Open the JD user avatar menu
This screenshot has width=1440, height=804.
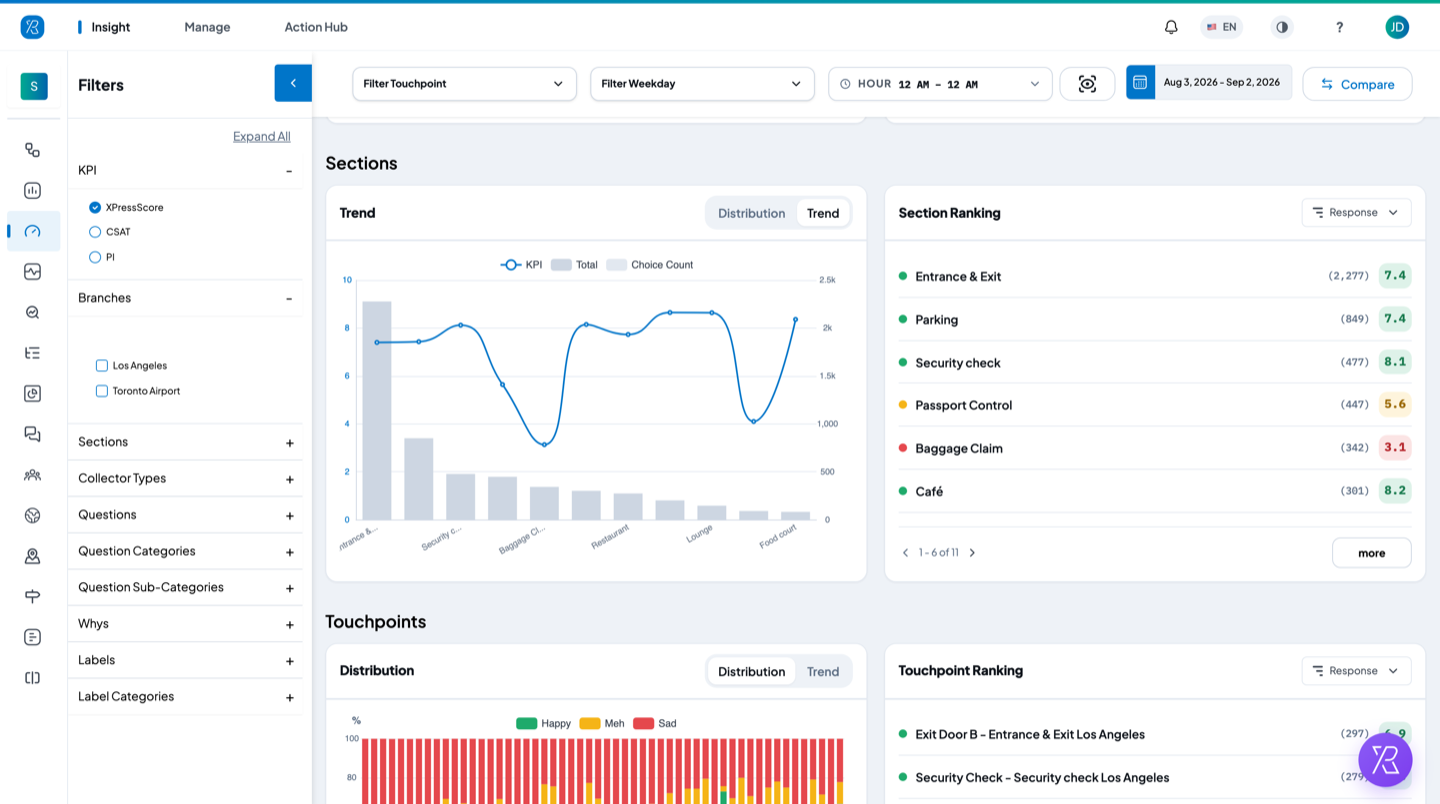pos(1397,27)
